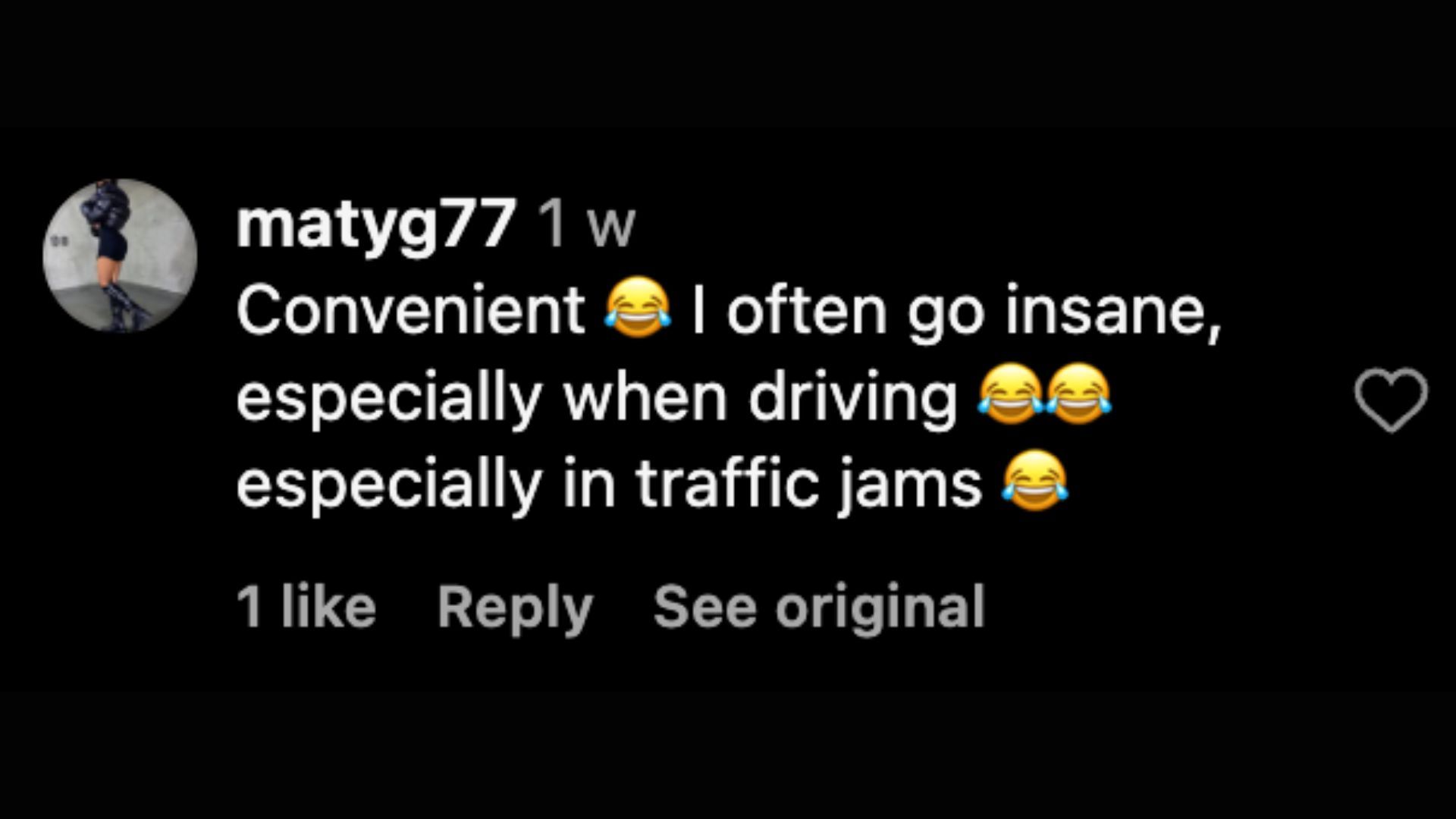Click the first laughing emoji after "driving"
The height and width of the screenshot is (819, 1456).
point(1010,394)
